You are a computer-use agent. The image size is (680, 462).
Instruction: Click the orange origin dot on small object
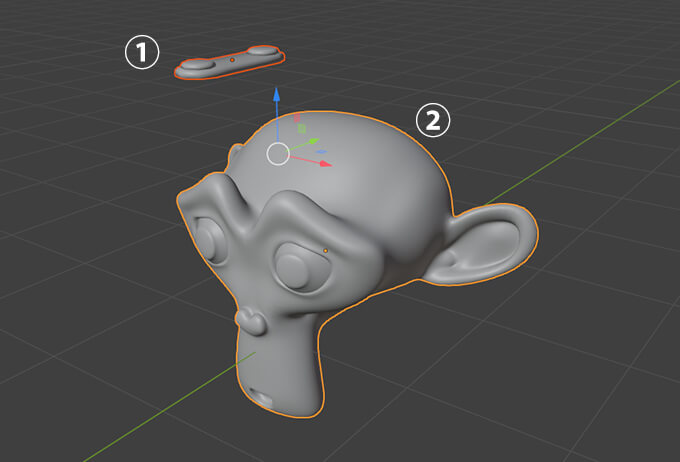pyautogui.click(x=232, y=61)
